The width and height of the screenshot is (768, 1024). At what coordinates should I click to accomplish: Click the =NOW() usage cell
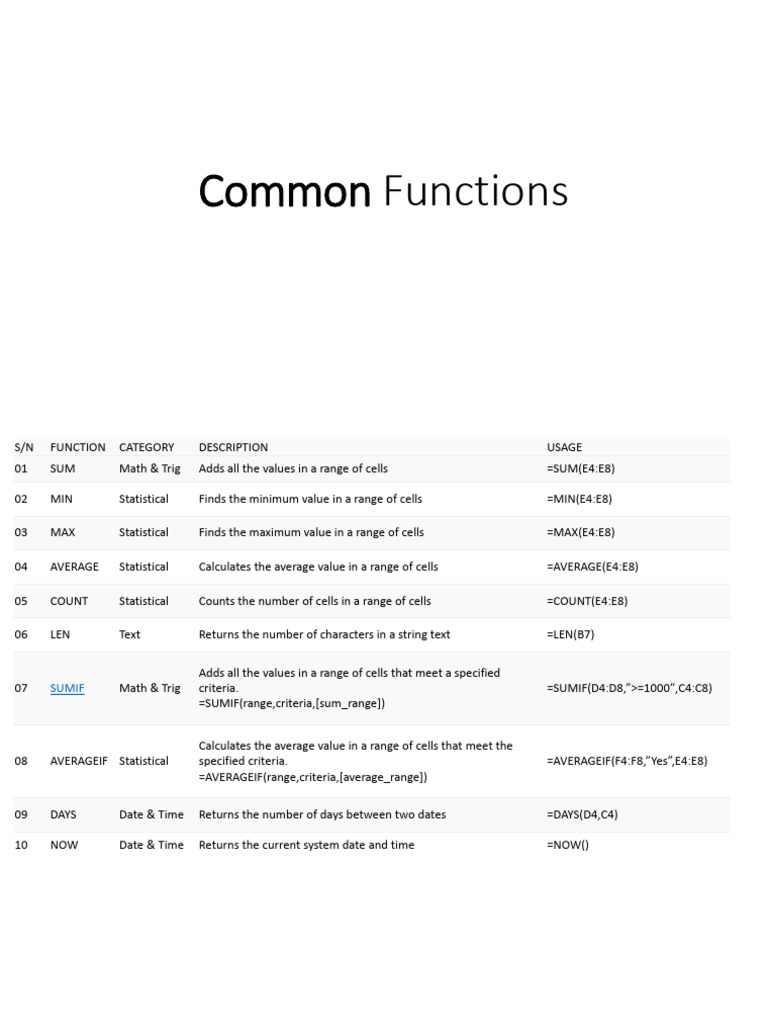(568, 845)
